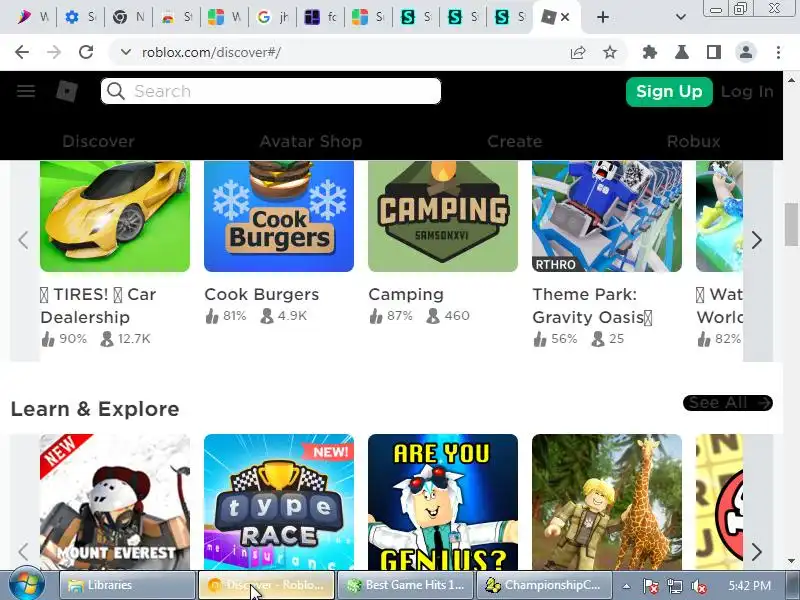
Task: Click the 5:42 PM clock
Action: pos(749,585)
